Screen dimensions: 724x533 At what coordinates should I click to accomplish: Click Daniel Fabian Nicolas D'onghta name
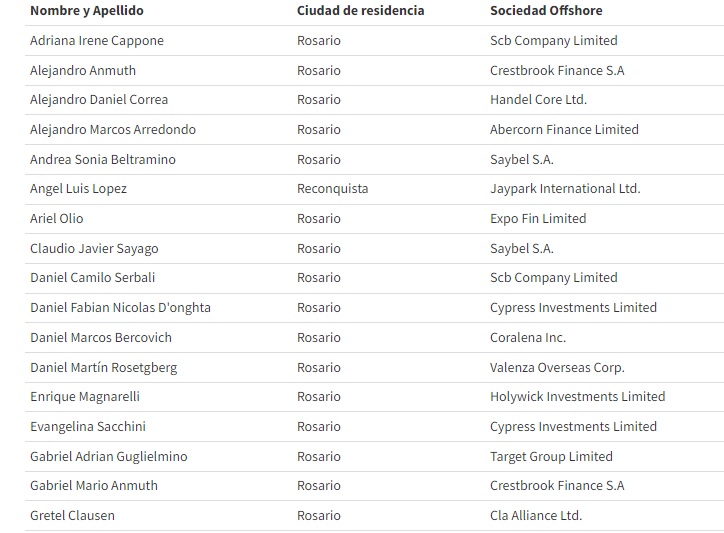click(120, 308)
